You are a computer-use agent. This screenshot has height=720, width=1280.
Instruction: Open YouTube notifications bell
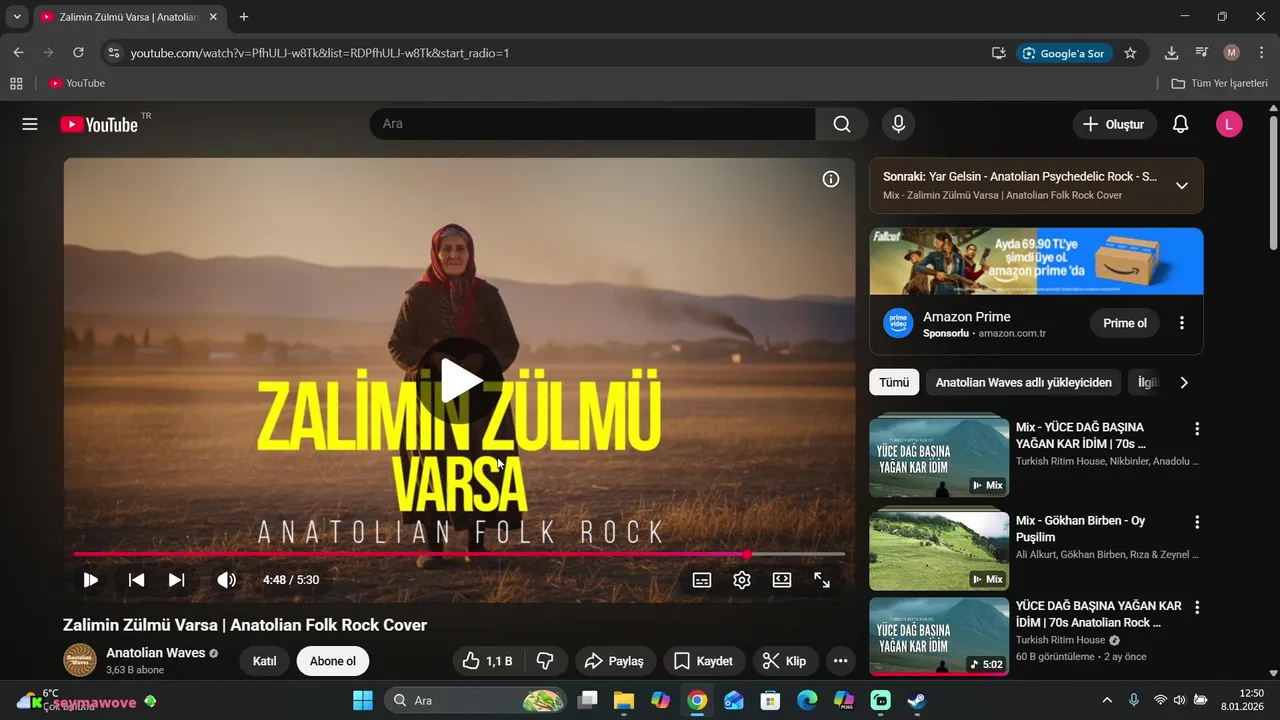click(x=1180, y=124)
